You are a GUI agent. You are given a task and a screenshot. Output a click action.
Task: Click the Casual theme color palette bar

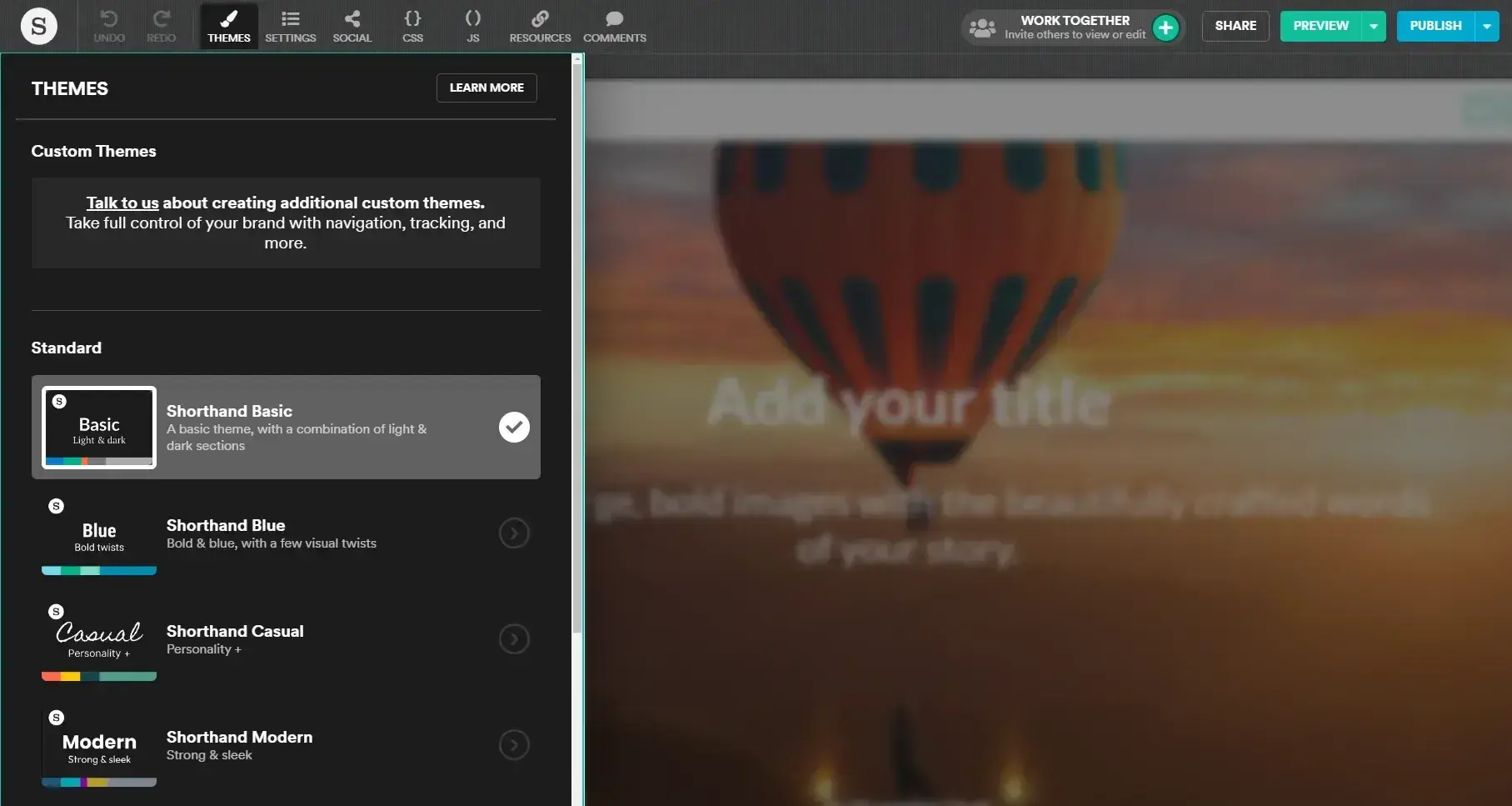[x=99, y=677]
